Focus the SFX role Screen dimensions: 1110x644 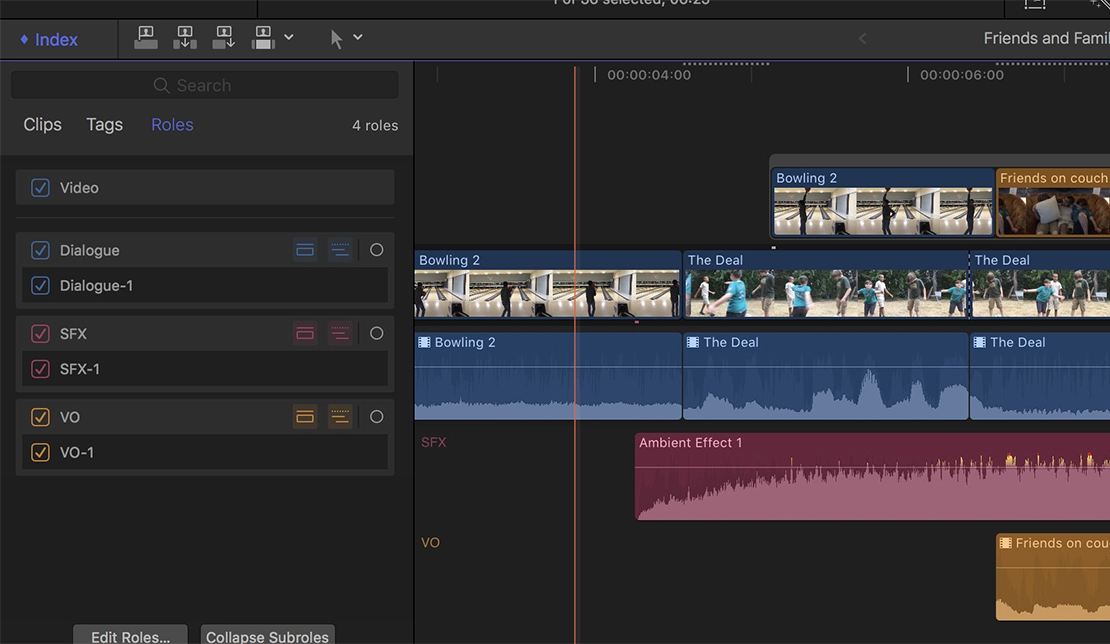click(377, 333)
